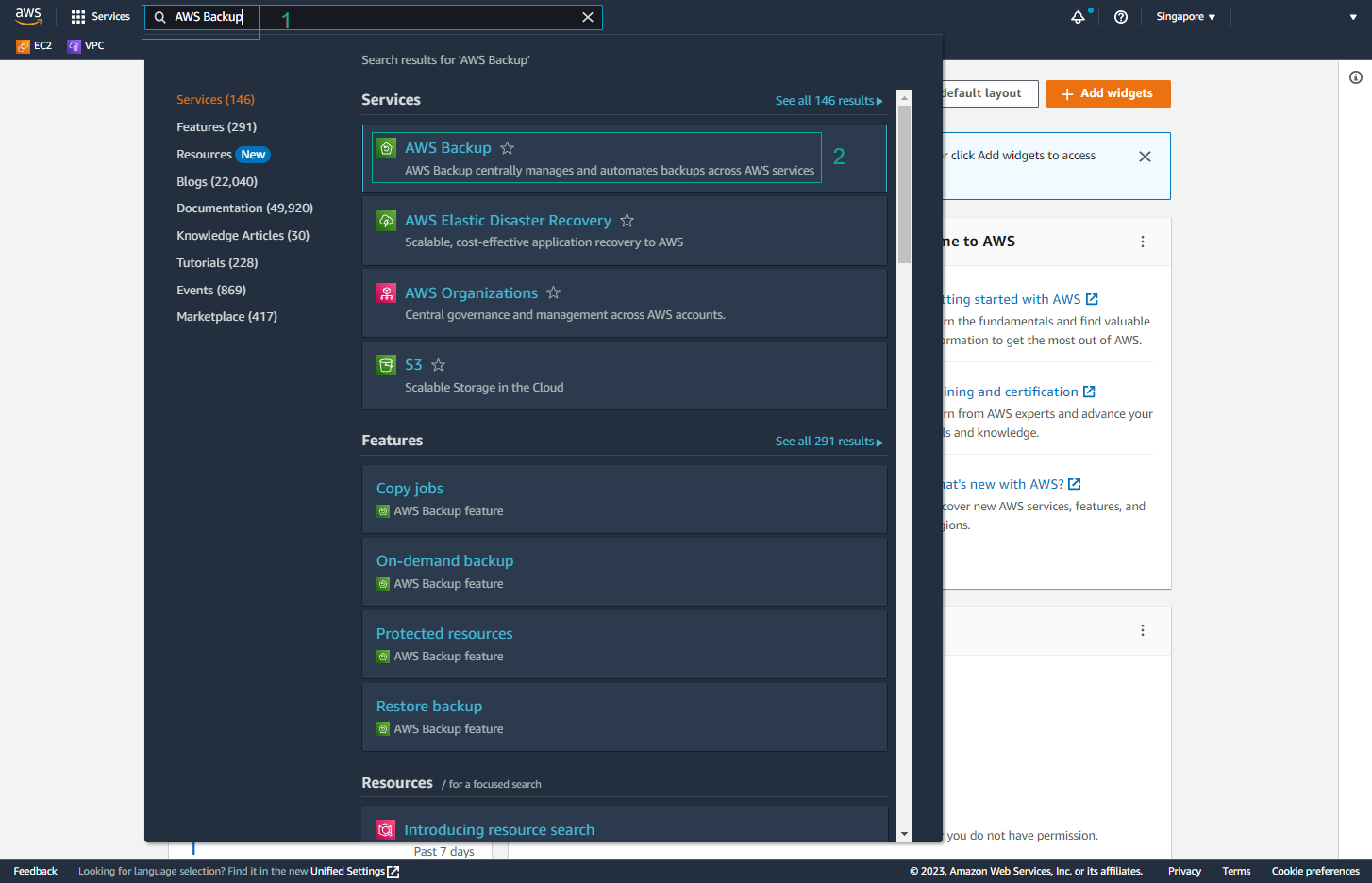
Task: Click the Elastic Disaster Recovery service icon
Action: pos(386,221)
